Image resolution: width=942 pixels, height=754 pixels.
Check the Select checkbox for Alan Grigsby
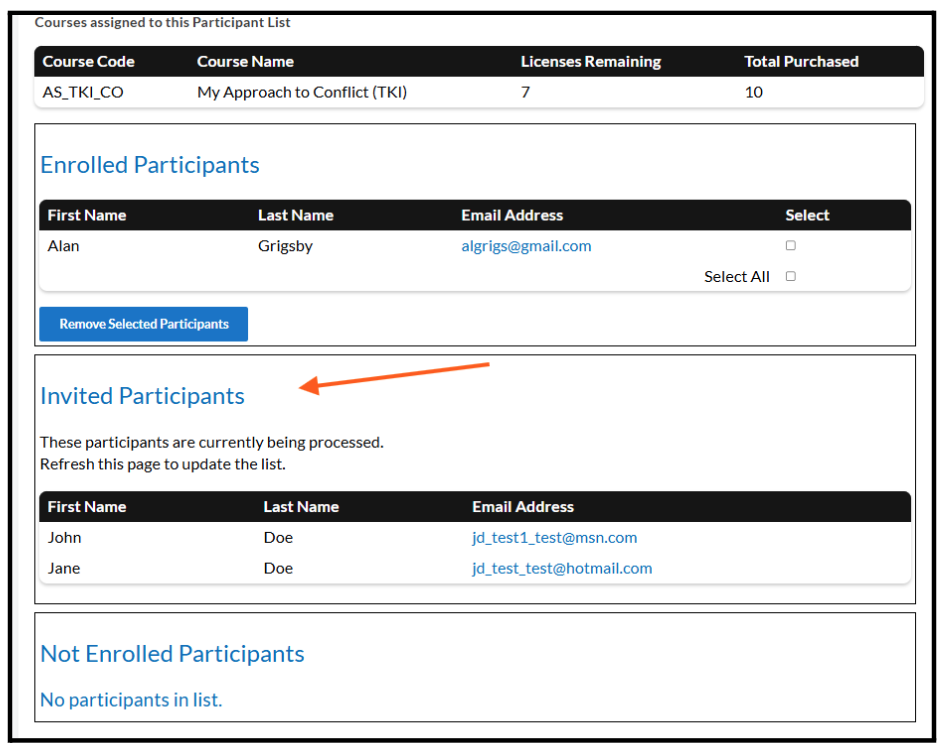click(790, 246)
